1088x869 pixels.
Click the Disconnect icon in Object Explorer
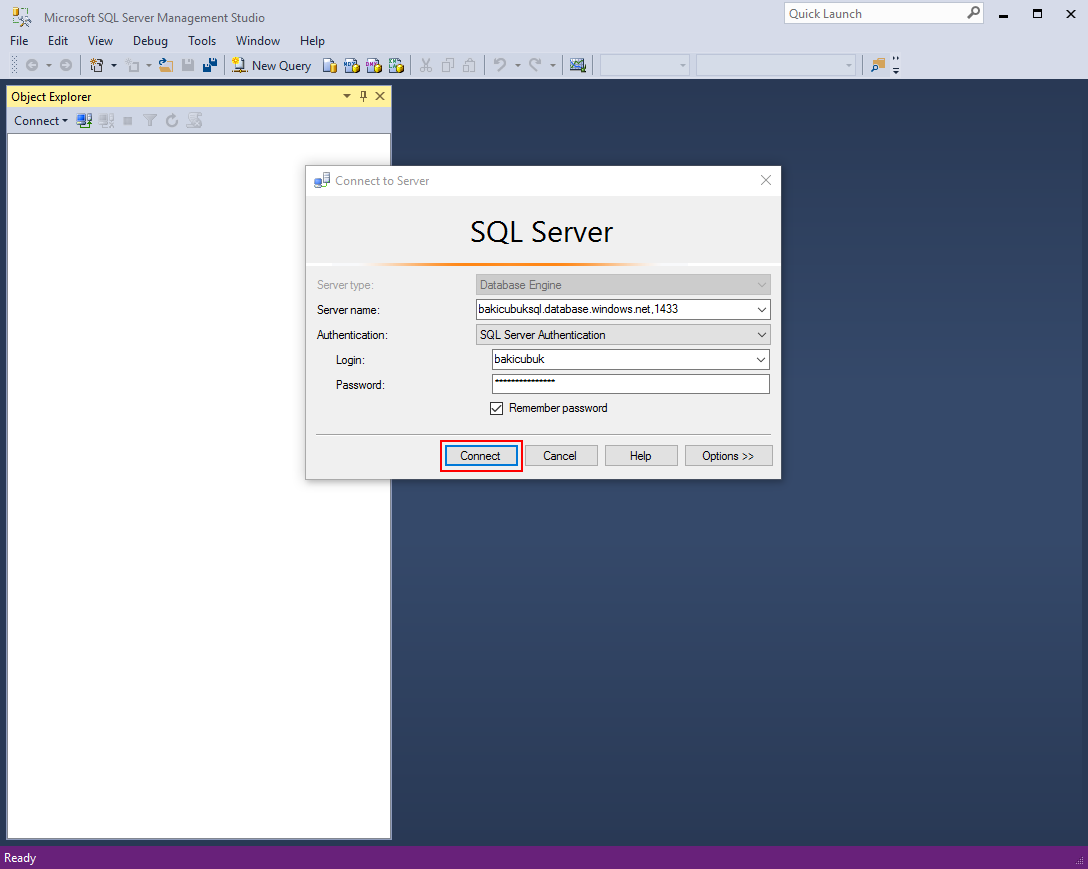pyautogui.click(x=106, y=121)
